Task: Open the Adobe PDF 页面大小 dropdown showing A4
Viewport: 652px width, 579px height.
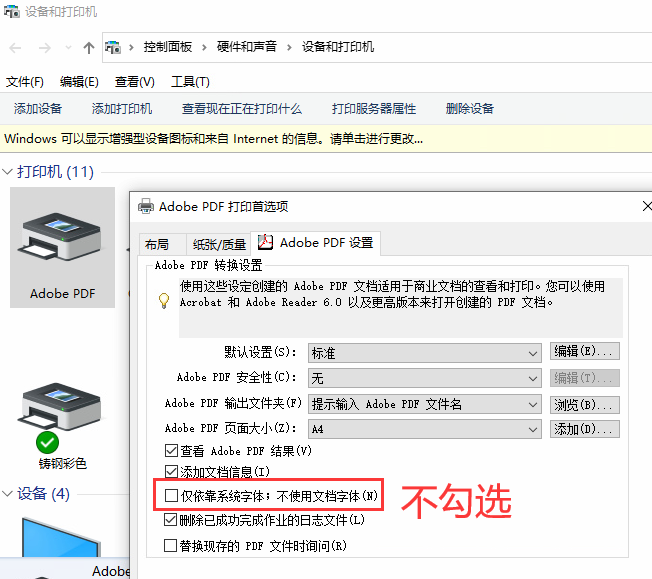Action: tap(425, 429)
